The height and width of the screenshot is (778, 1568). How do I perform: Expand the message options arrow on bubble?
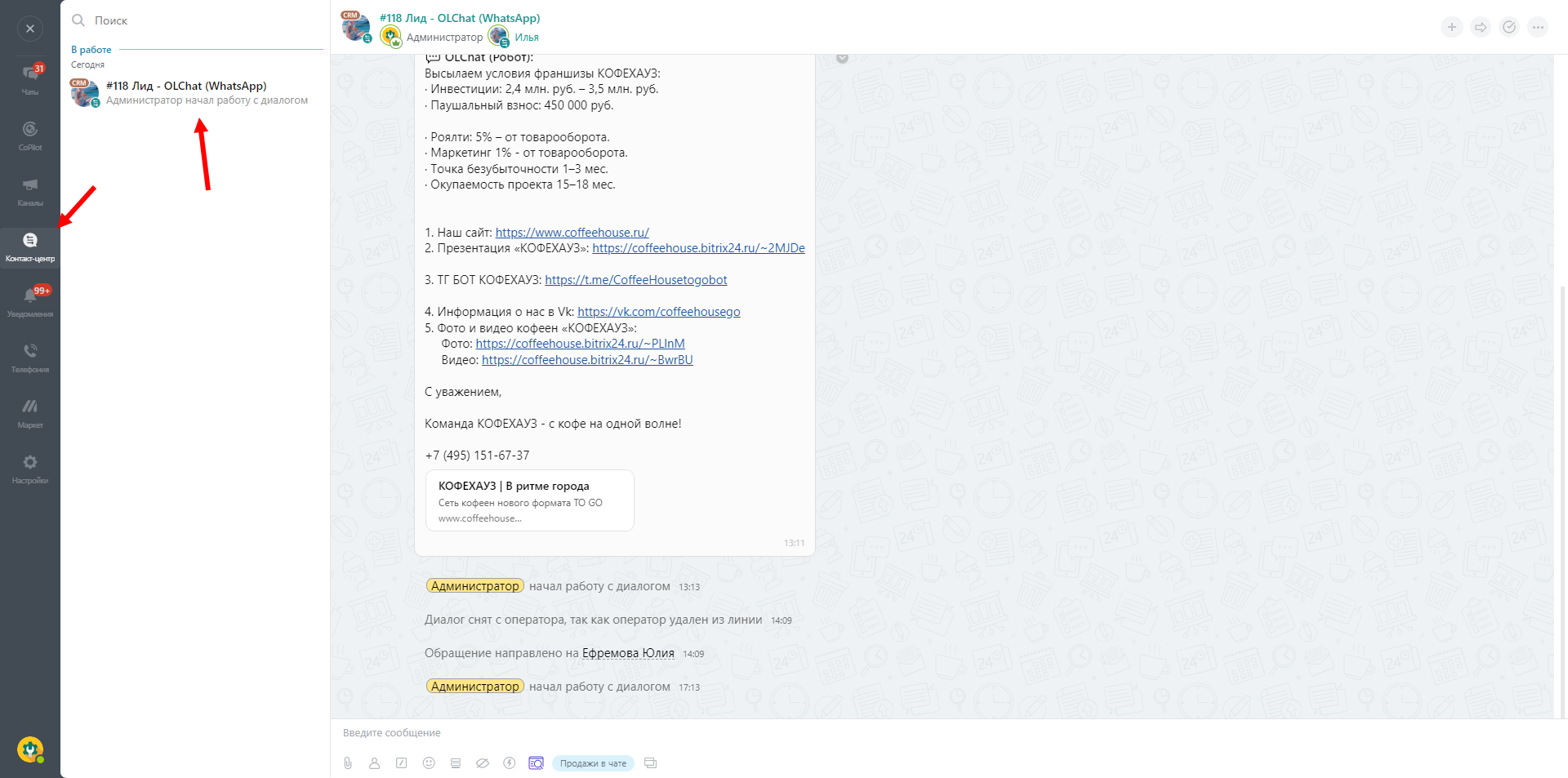tap(842, 58)
